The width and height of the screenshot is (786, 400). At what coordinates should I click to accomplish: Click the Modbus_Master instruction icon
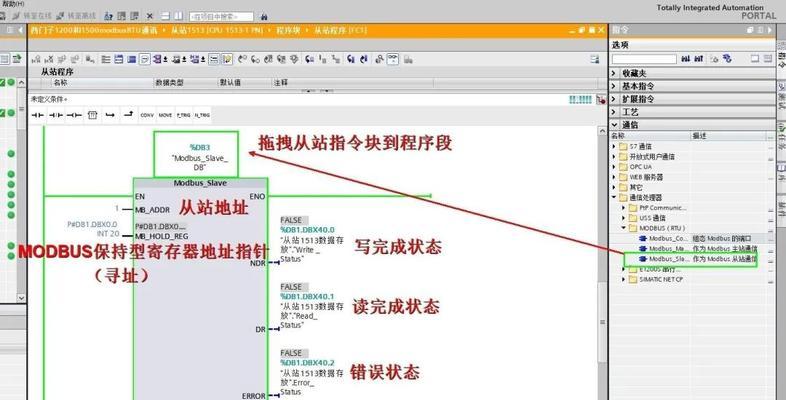point(643,249)
